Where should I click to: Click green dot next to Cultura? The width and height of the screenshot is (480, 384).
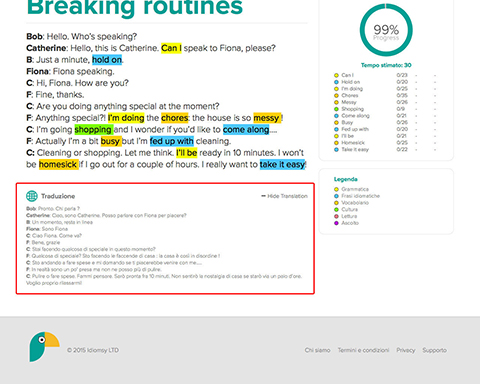336,210
